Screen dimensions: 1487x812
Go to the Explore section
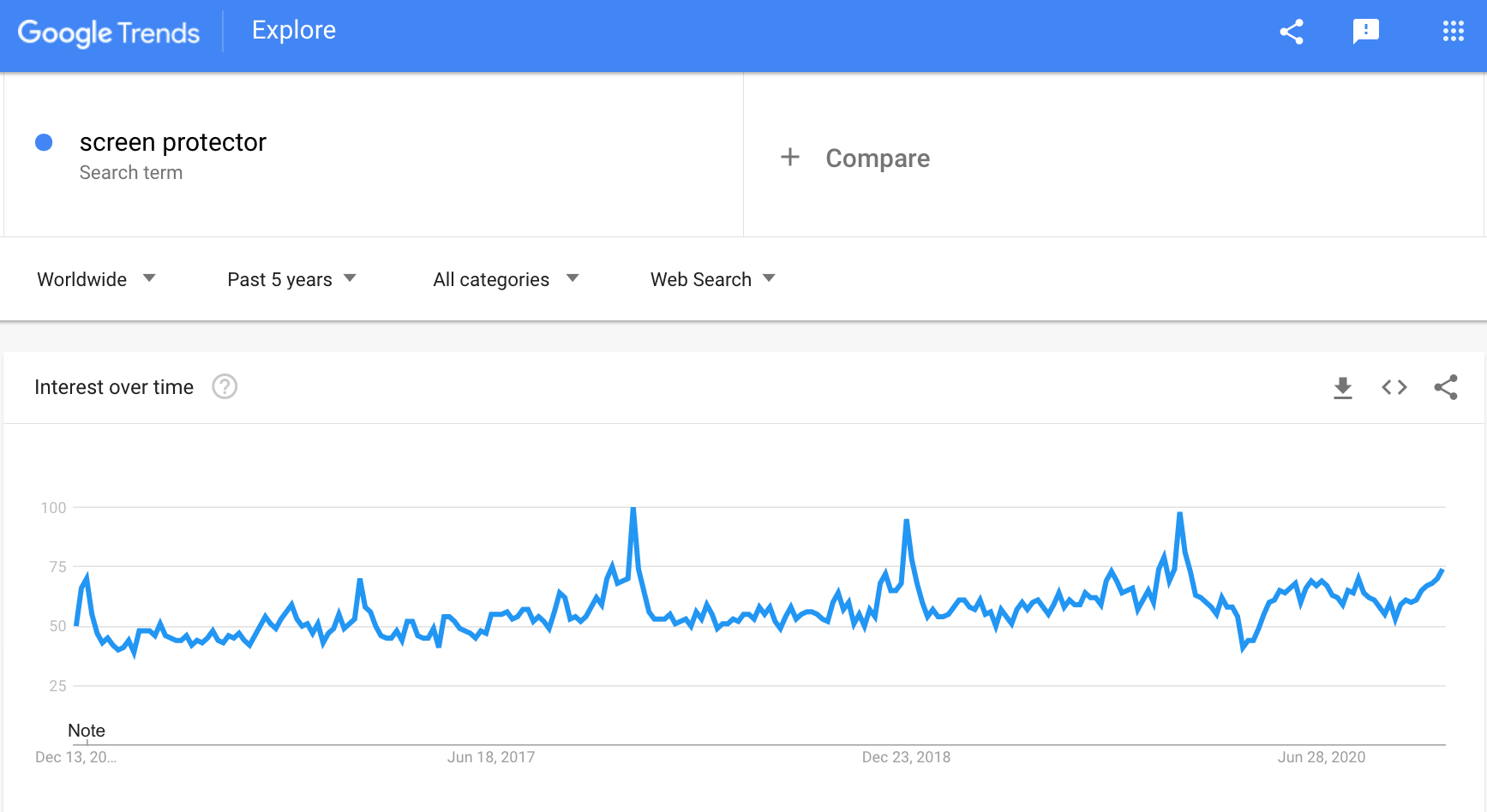point(294,31)
